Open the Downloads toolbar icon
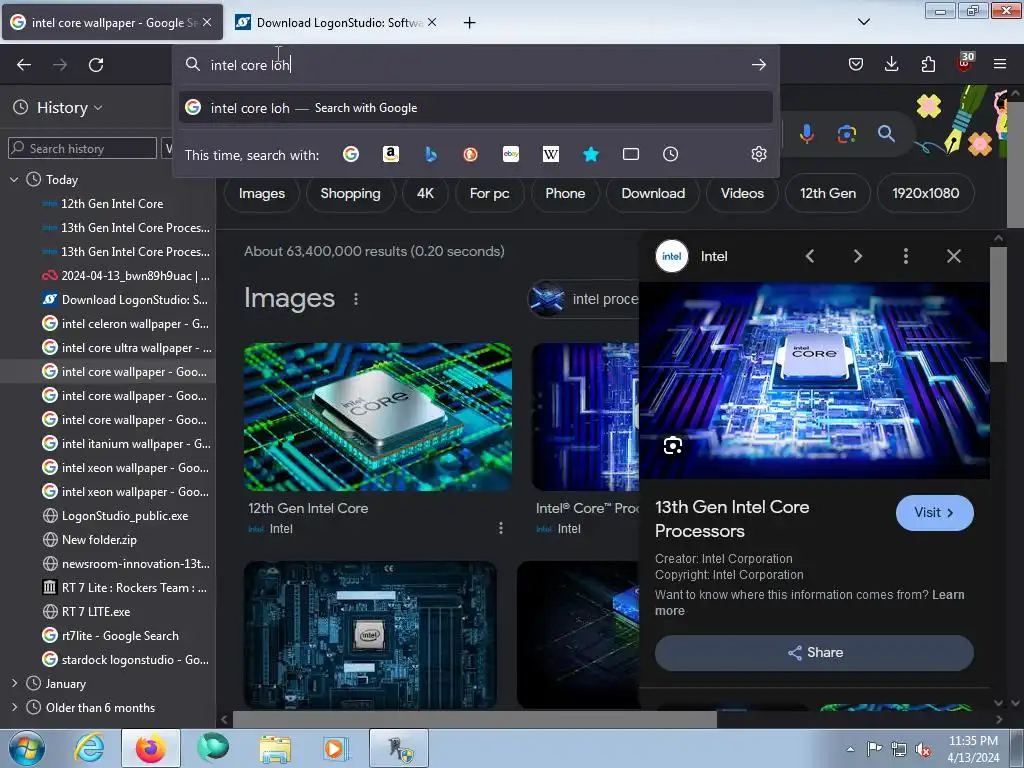1024x768 pixels. 891,64
